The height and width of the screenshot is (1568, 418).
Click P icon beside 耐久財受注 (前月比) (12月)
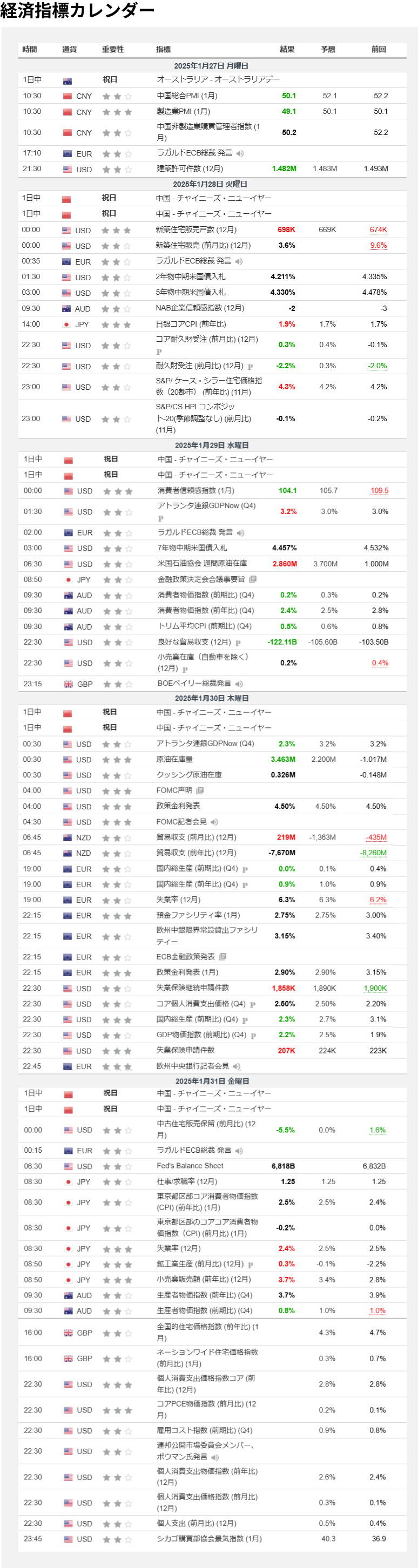tap(250, 367)
